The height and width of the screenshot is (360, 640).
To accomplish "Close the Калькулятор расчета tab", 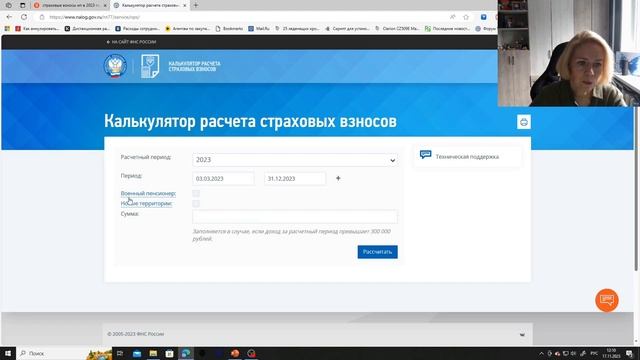I will tap(184, 5).
